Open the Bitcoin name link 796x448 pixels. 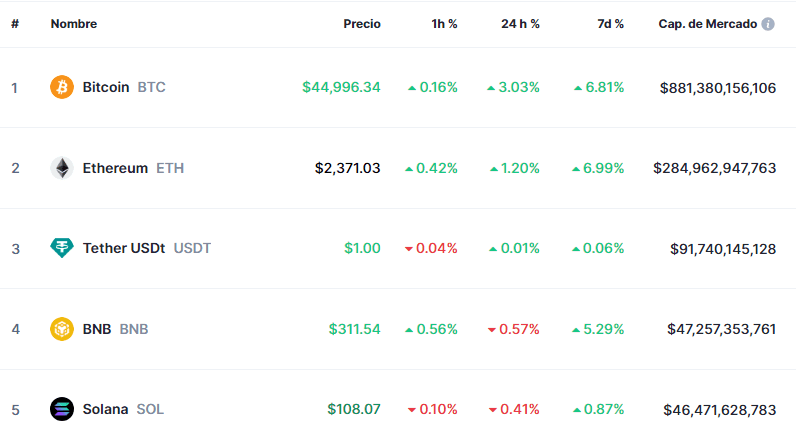click(x=106, y=87)
